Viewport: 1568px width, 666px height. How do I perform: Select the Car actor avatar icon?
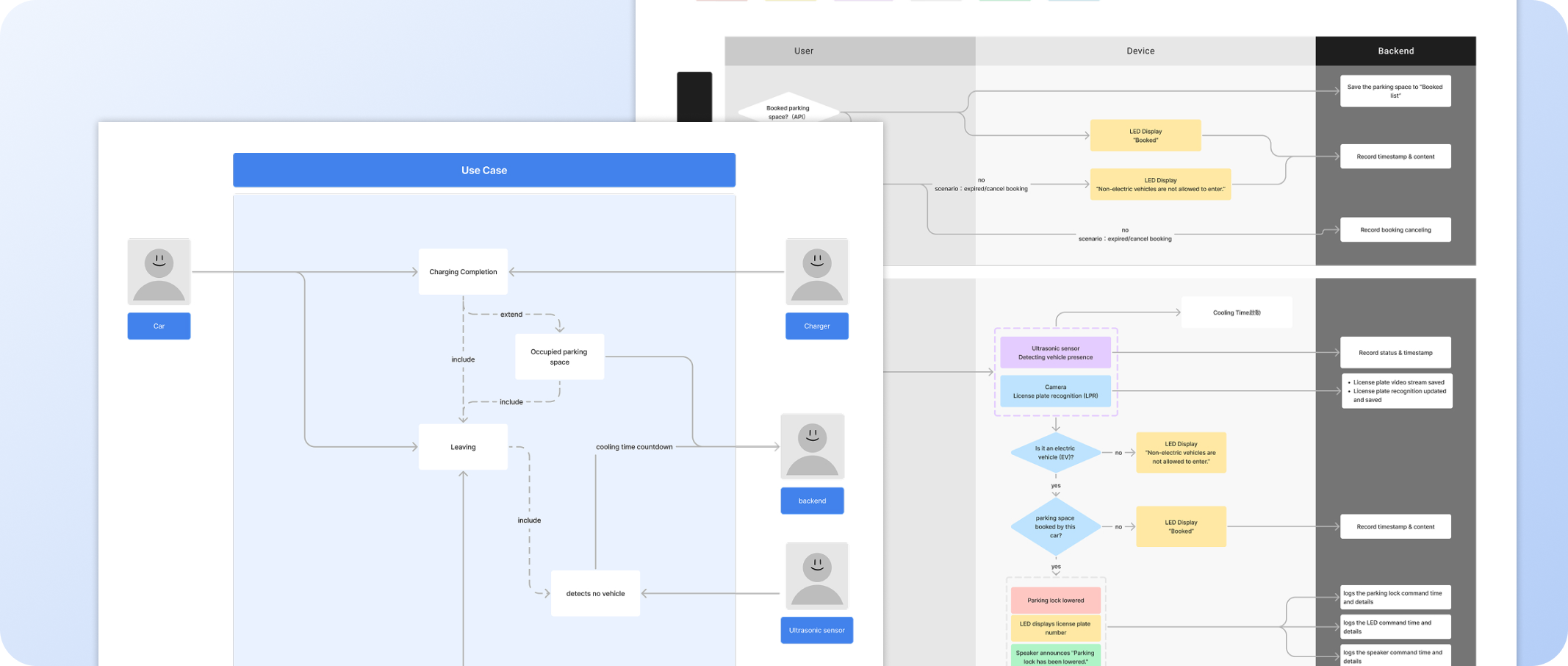click(x=159, y=271)
